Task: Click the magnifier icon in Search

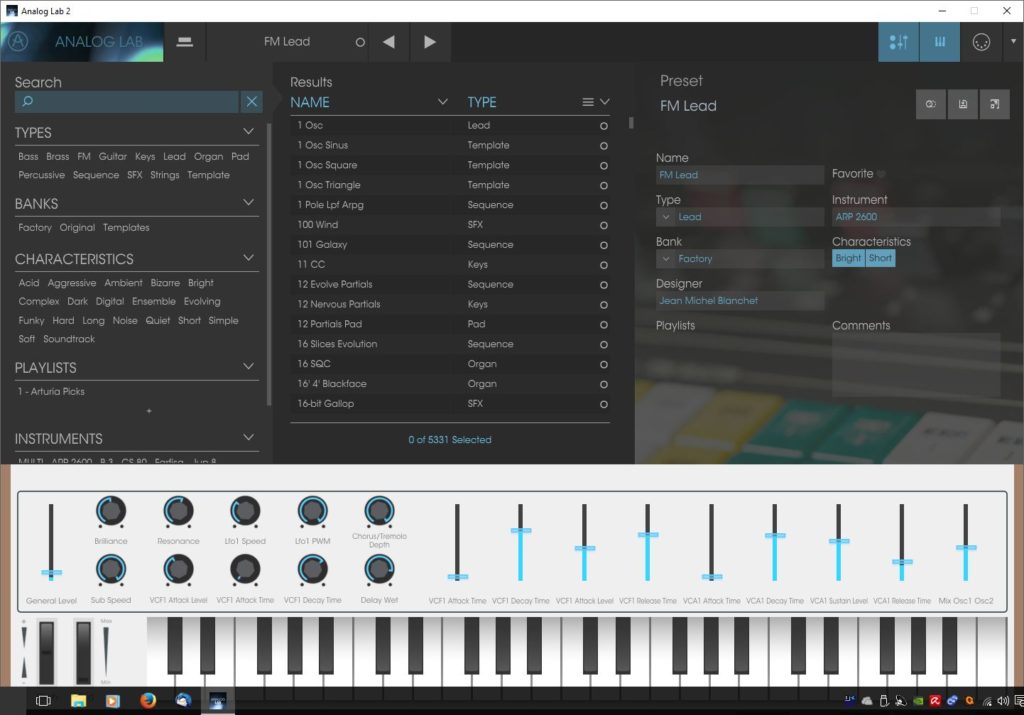Action: [x=27, y=101]
